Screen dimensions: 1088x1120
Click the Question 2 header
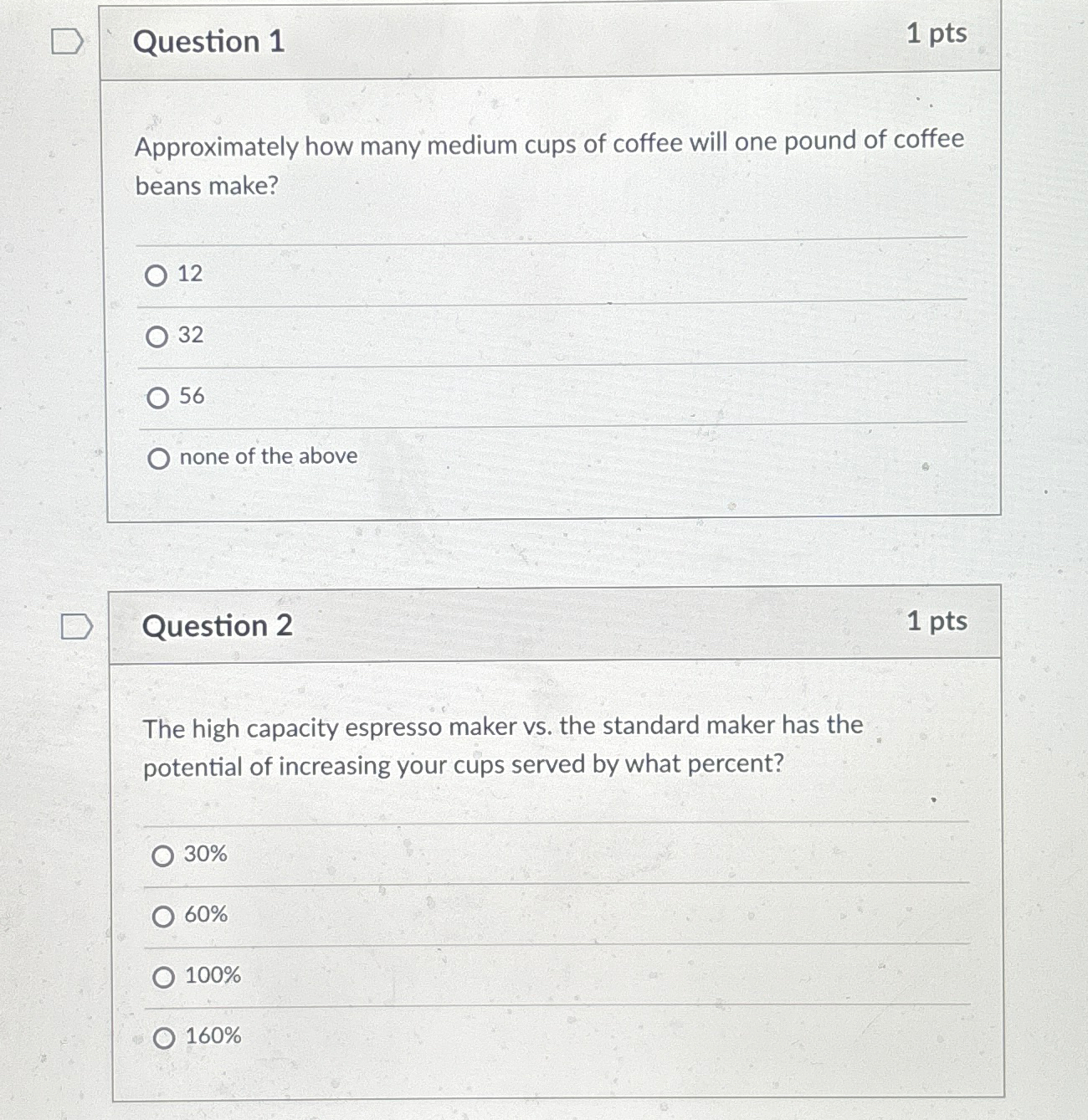219,627
